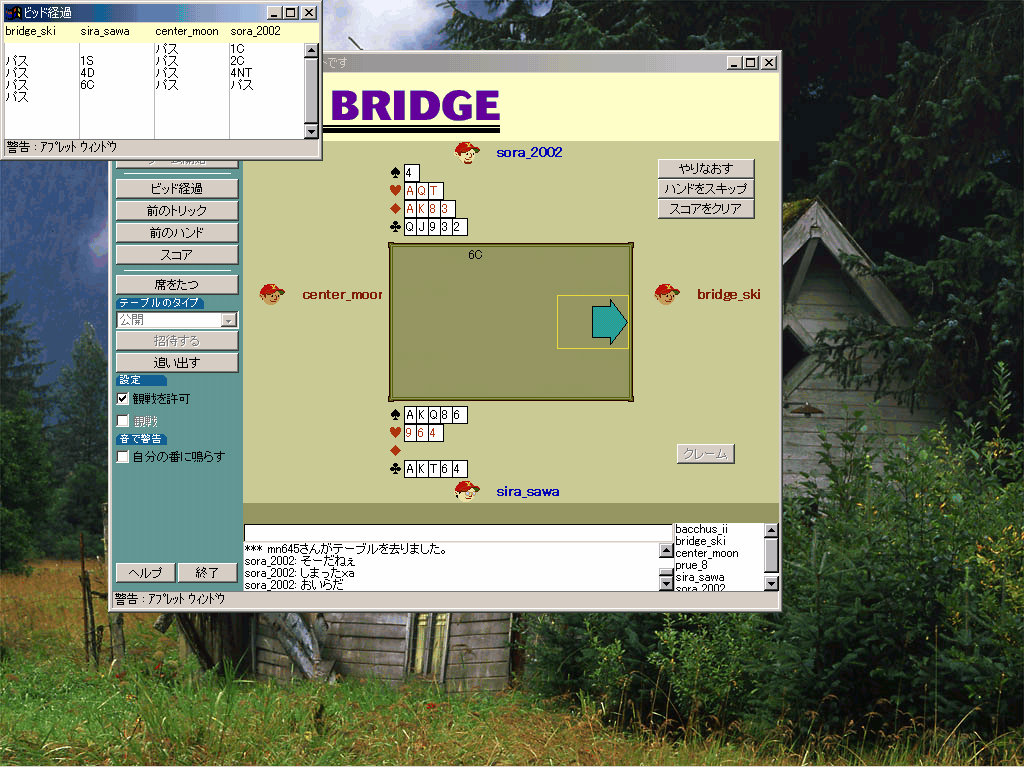Image resolution: width=1024 pixels, height=768 pixels.
Task: Select bacchus_ii in the player list
Action: [702, 530]
